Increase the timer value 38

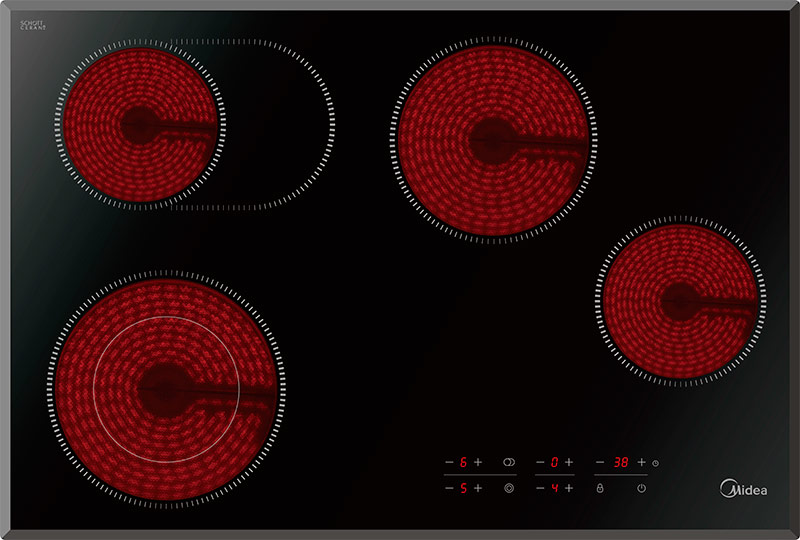pos(641,462)
